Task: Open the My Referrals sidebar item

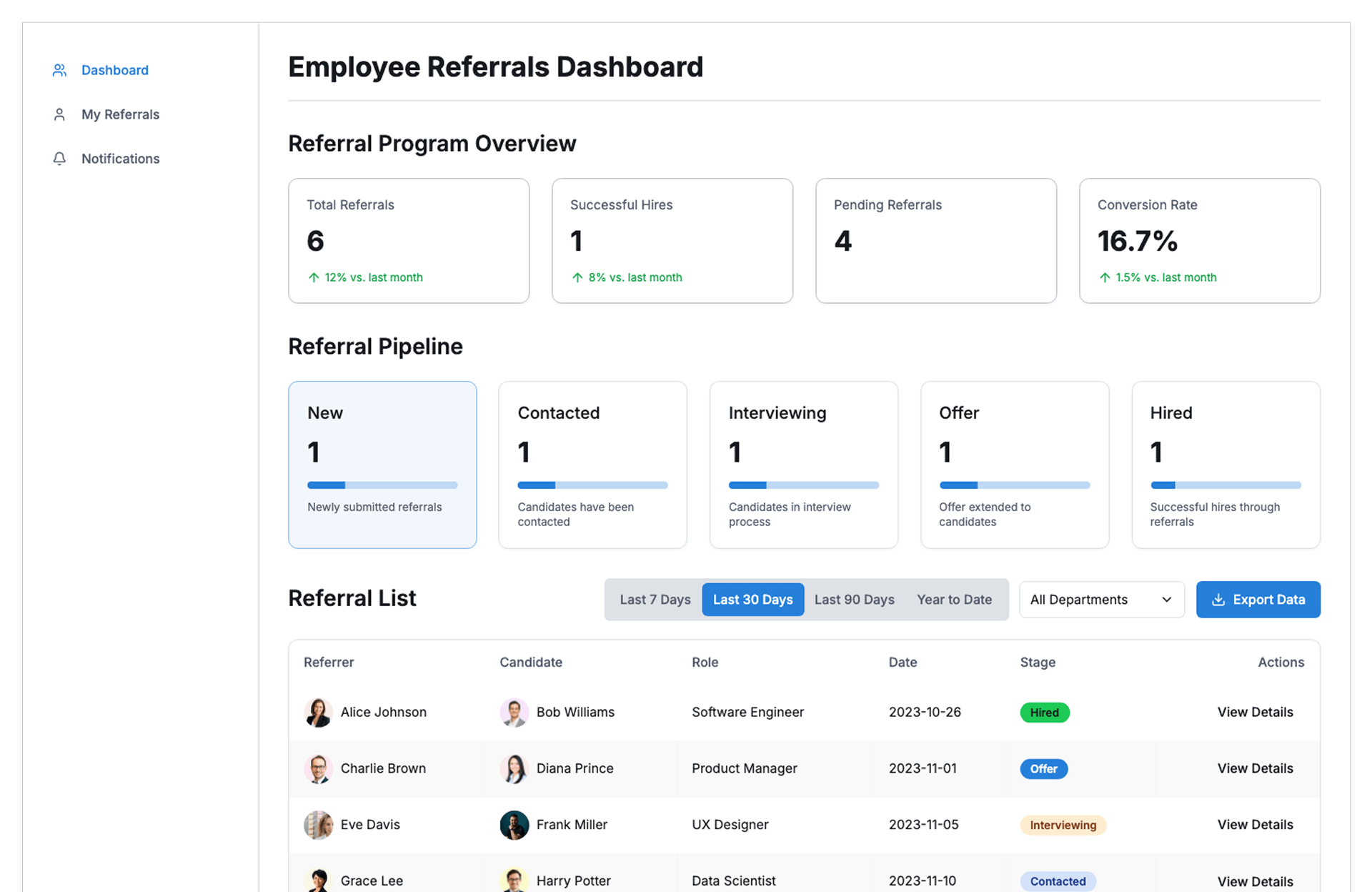Action: tap(120, 114)
